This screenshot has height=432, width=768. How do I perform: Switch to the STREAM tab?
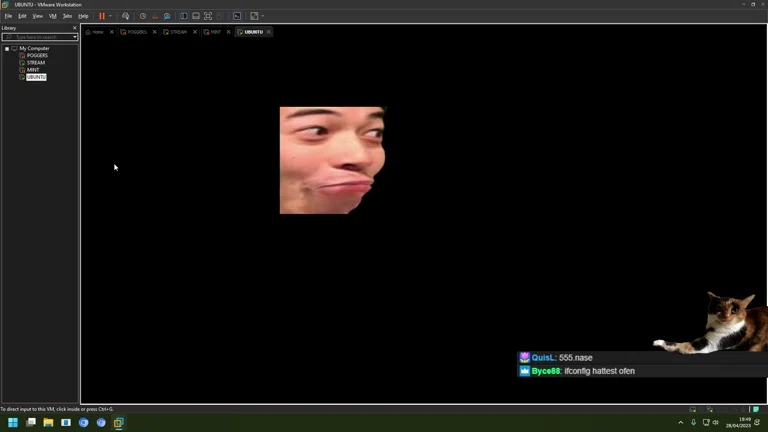[176, 32]
